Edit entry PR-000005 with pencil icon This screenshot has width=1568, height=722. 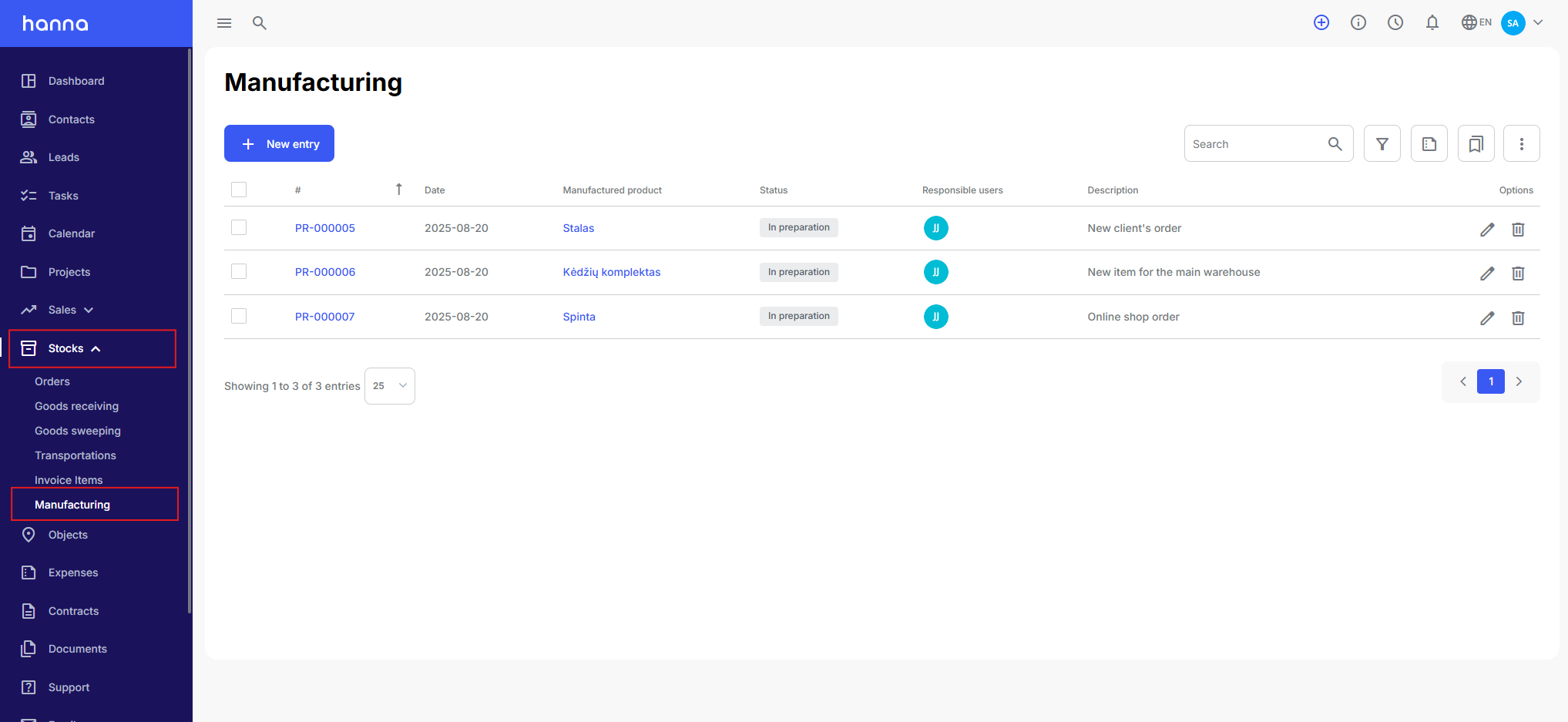pos(1487,230)
